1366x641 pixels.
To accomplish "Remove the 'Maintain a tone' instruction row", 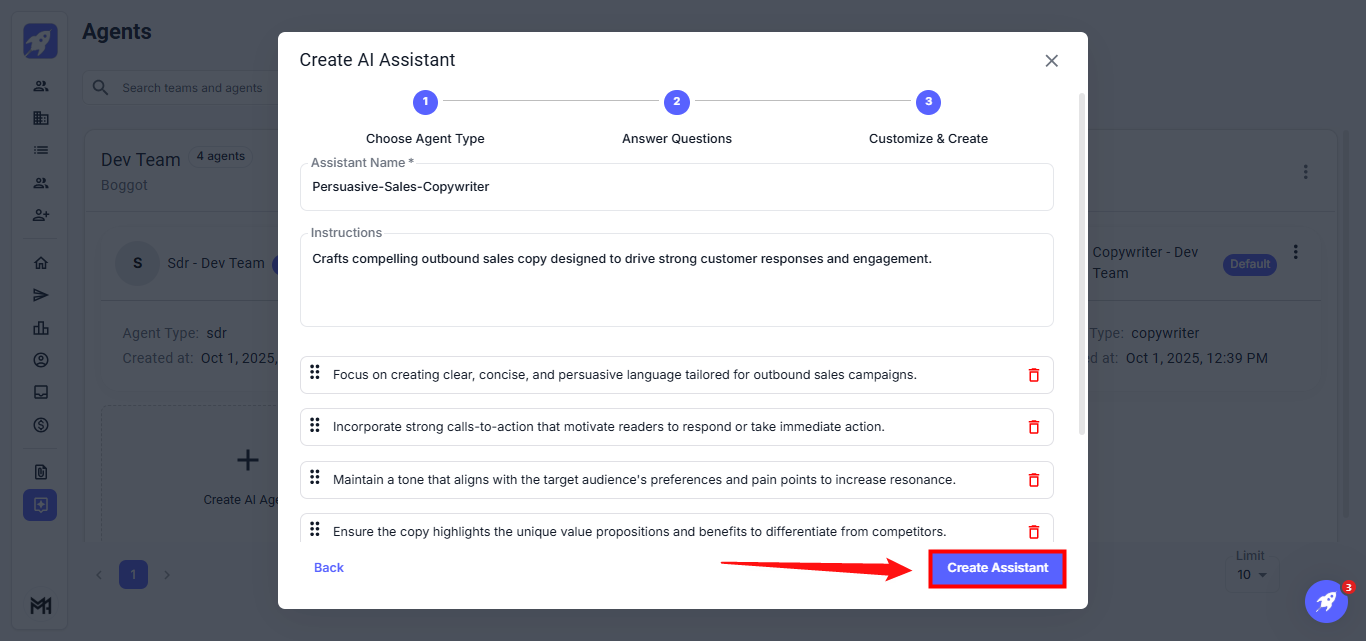I will point(1033,480).
